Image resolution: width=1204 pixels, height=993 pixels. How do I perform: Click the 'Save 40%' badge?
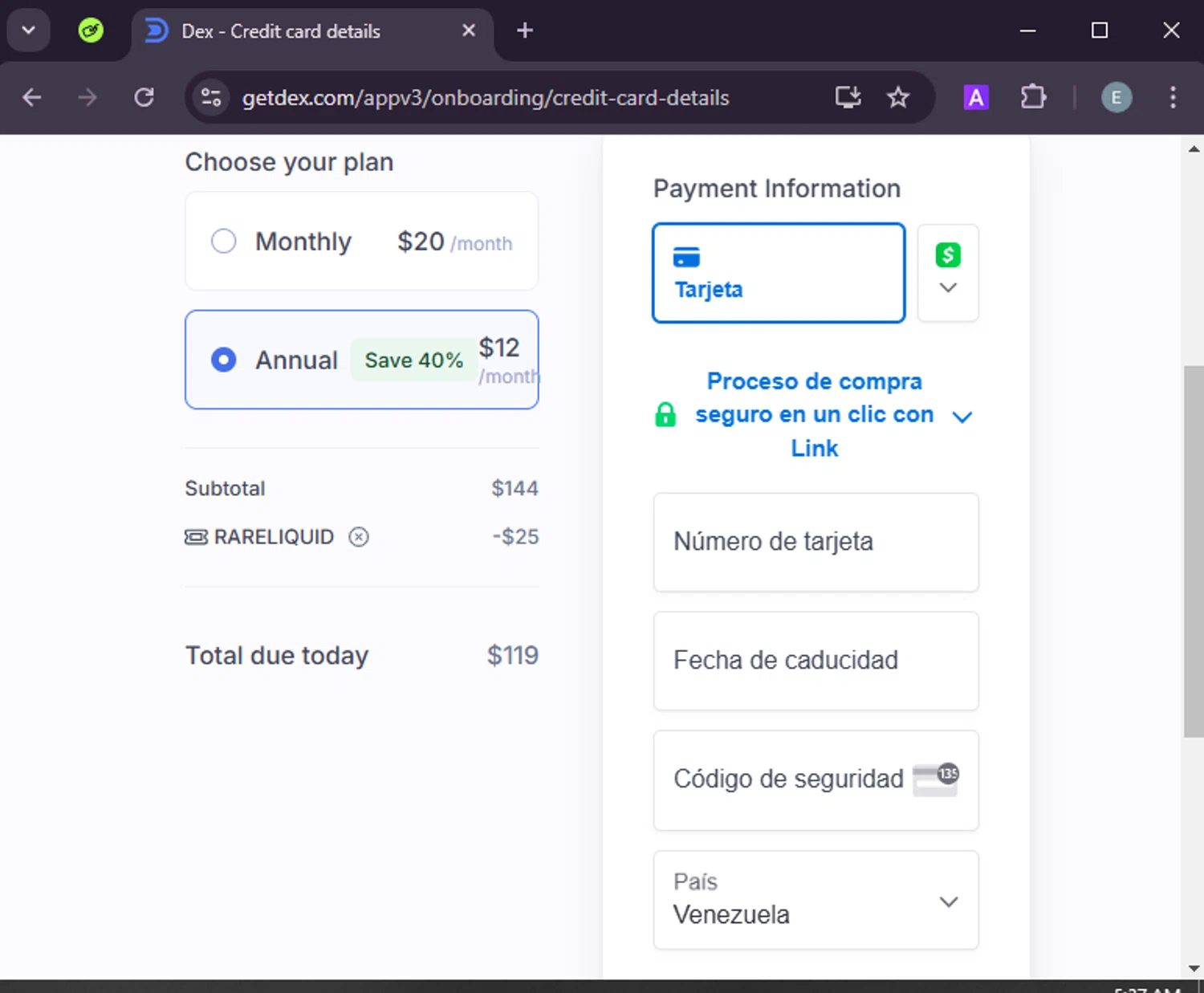pyautogui.click(x=414, y=360)
